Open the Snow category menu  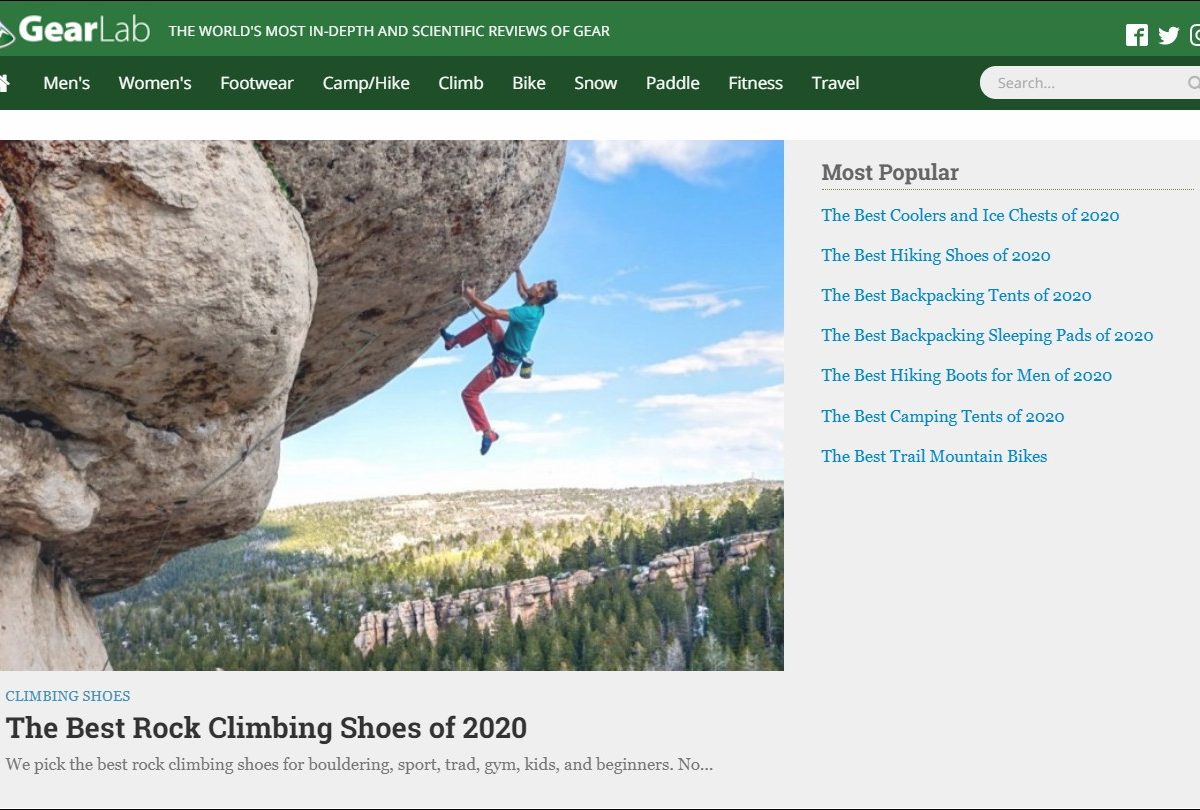point(595,83)
